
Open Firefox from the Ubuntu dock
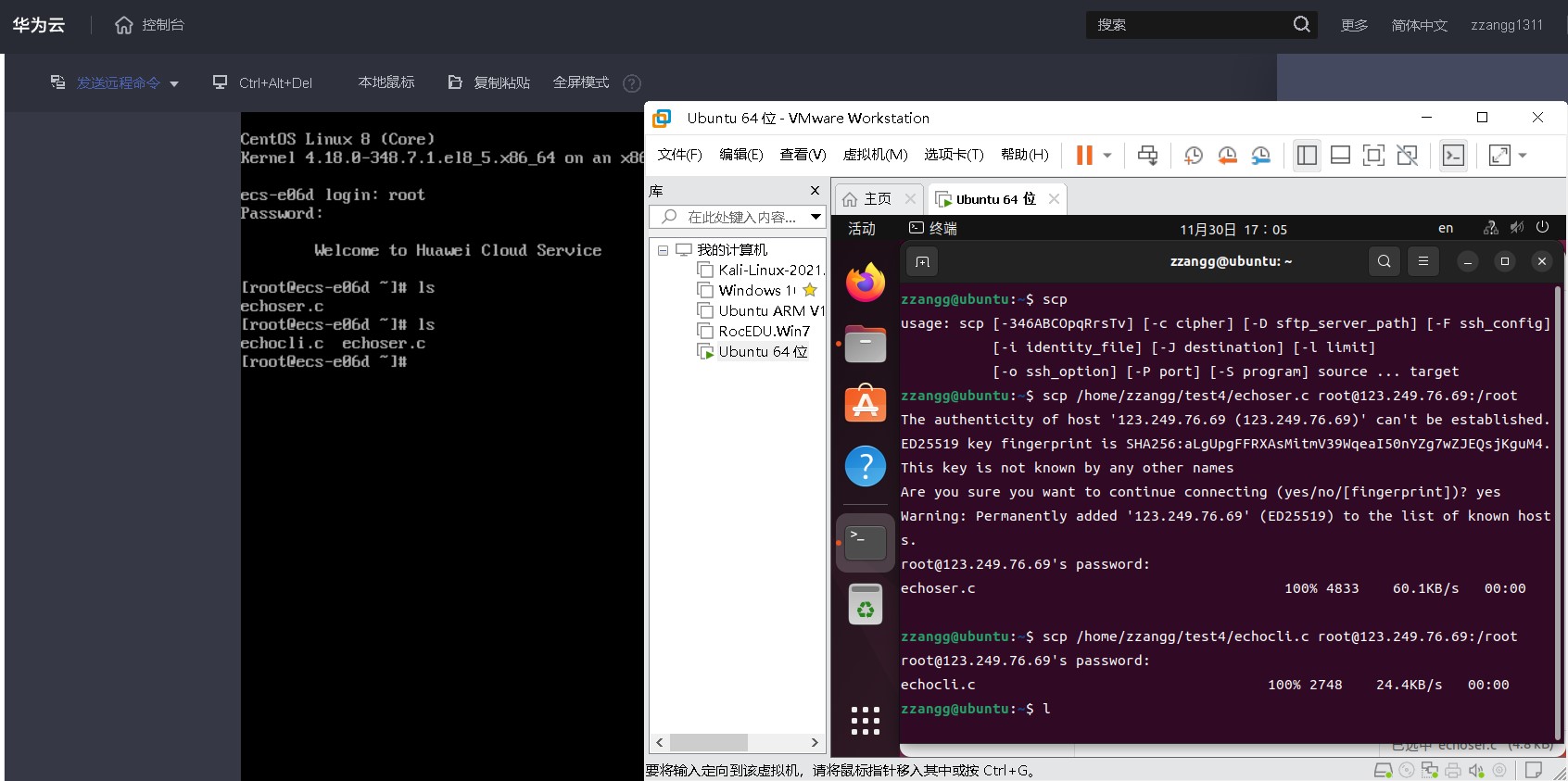(866, 283)
